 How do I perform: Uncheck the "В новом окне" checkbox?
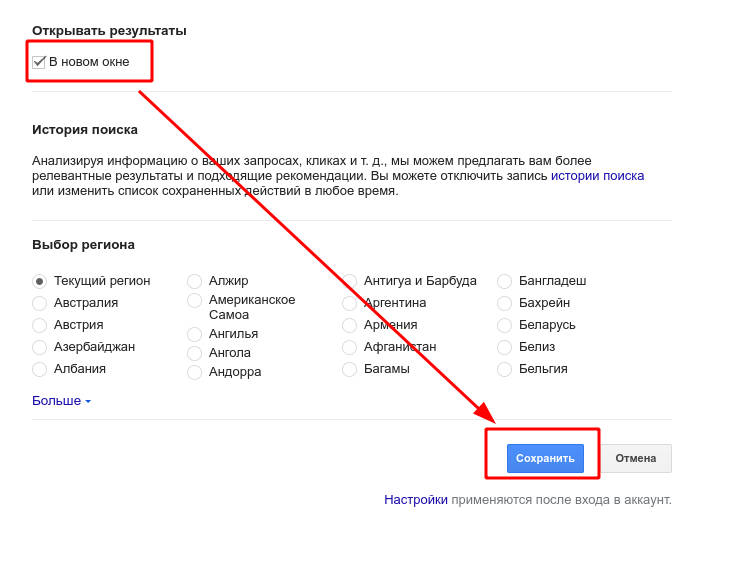click(39, 62)
